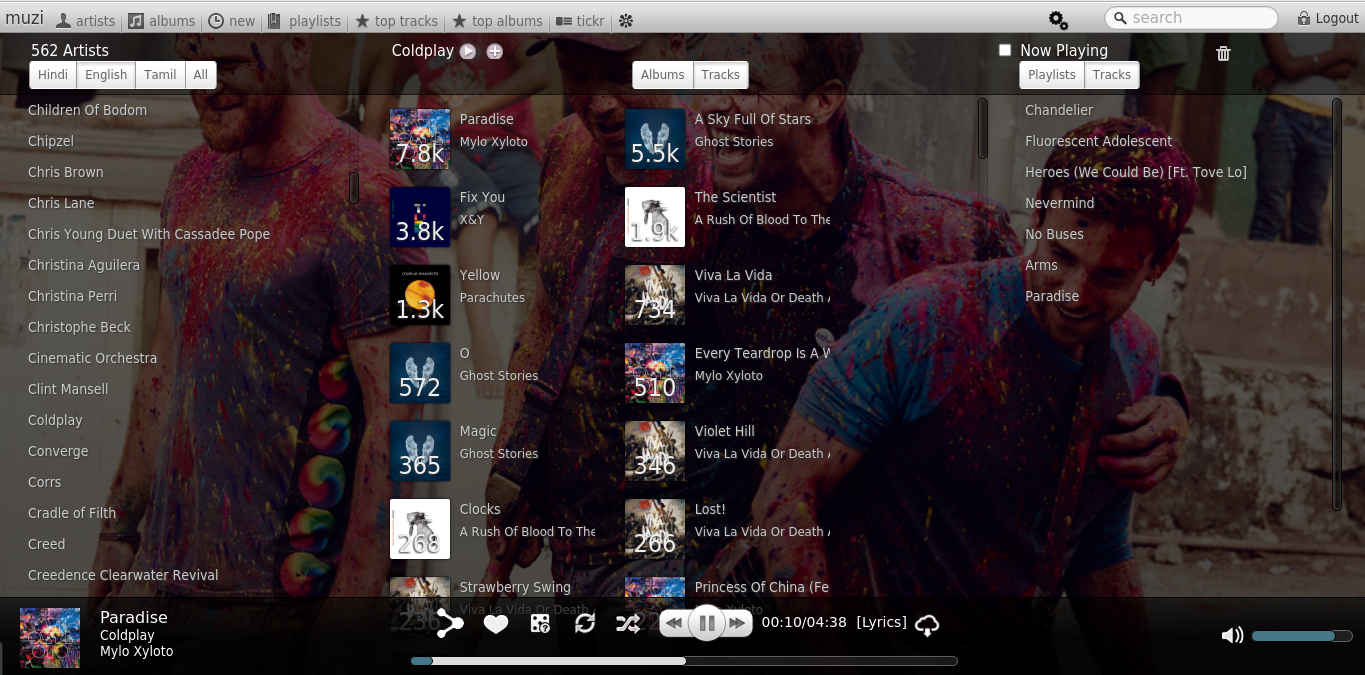Viewport: 1365px width, 675px height.
Task: Click the Clocks track thumbnail
Action: coord(420,529)
